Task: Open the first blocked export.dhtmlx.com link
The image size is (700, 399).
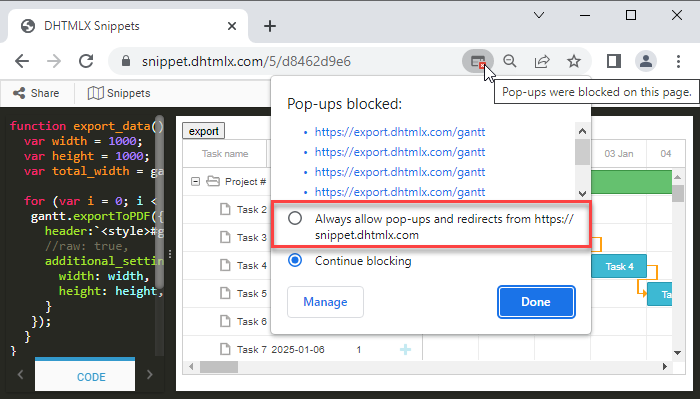Action: click(400, 132)
